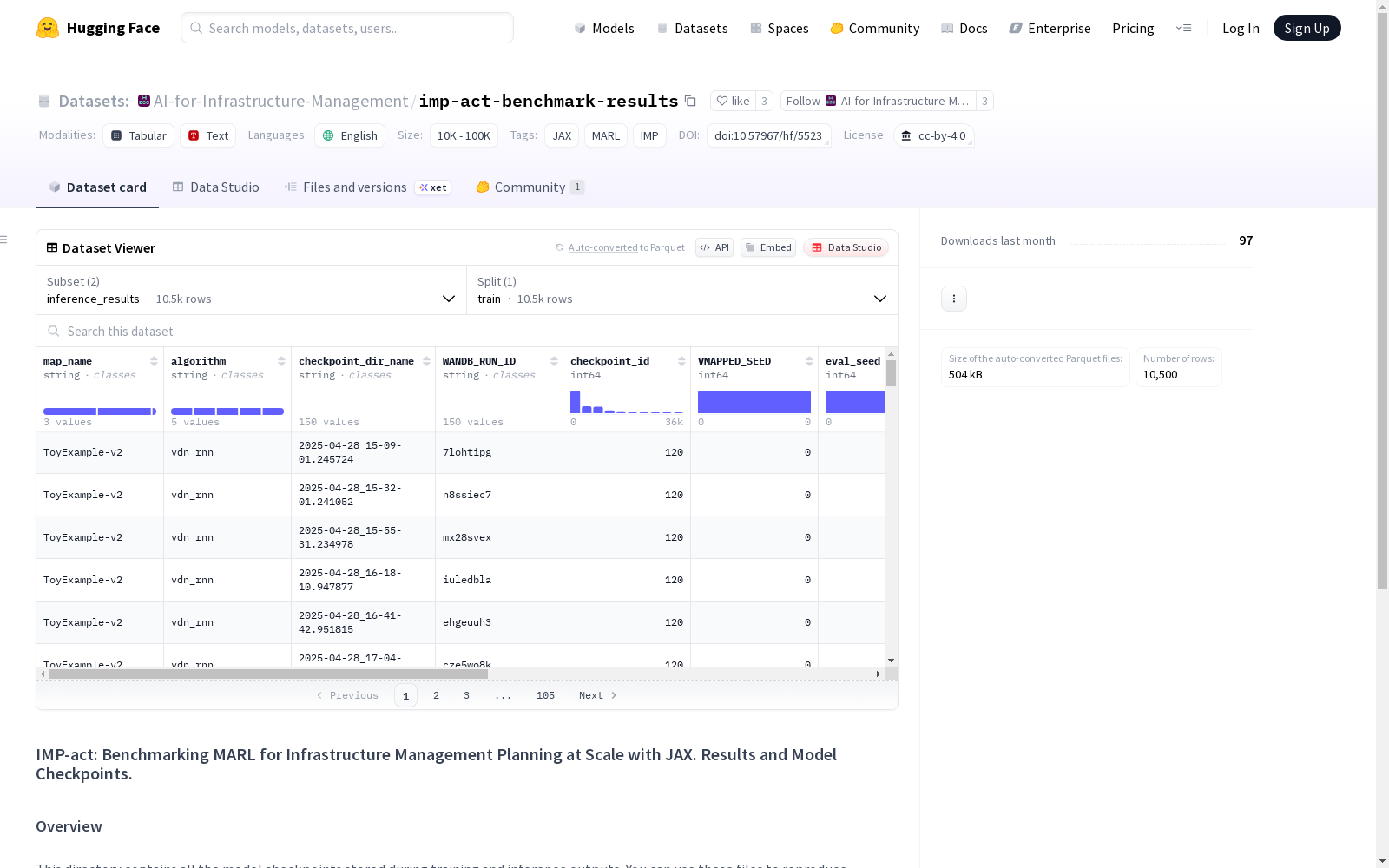
Task: Open Datasets in top navigation
Action: click(692, 28)
